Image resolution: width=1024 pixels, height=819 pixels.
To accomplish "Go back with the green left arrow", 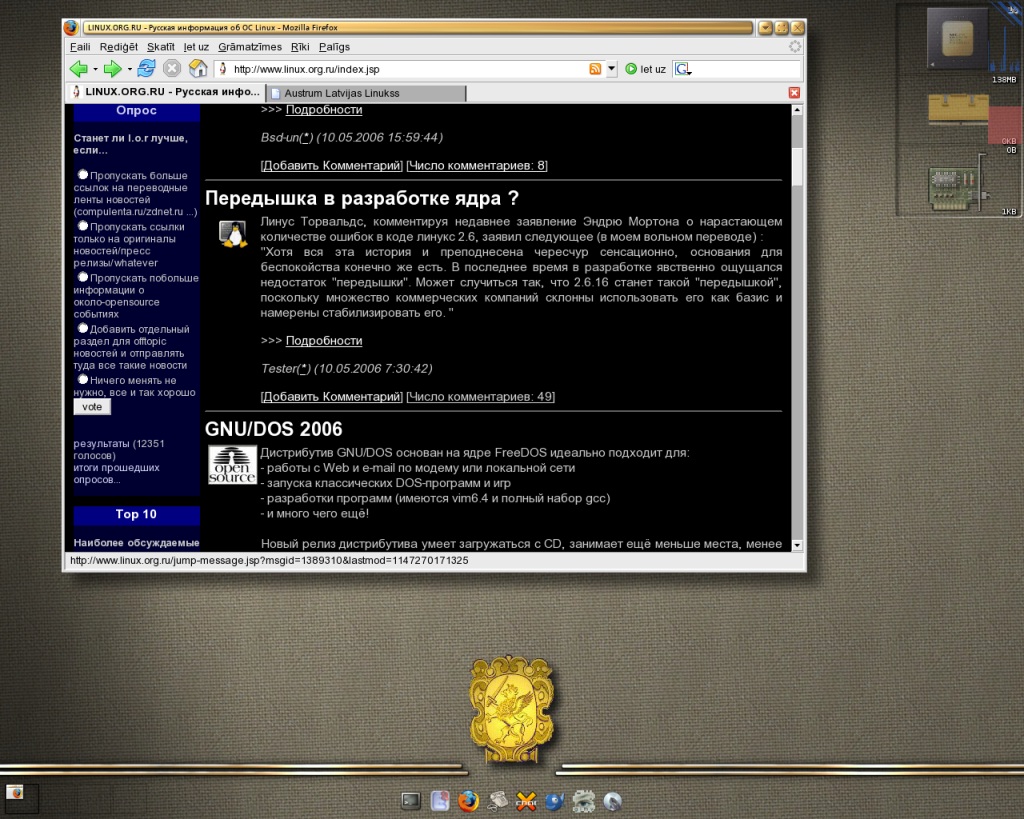I will [x=78, y=69].
